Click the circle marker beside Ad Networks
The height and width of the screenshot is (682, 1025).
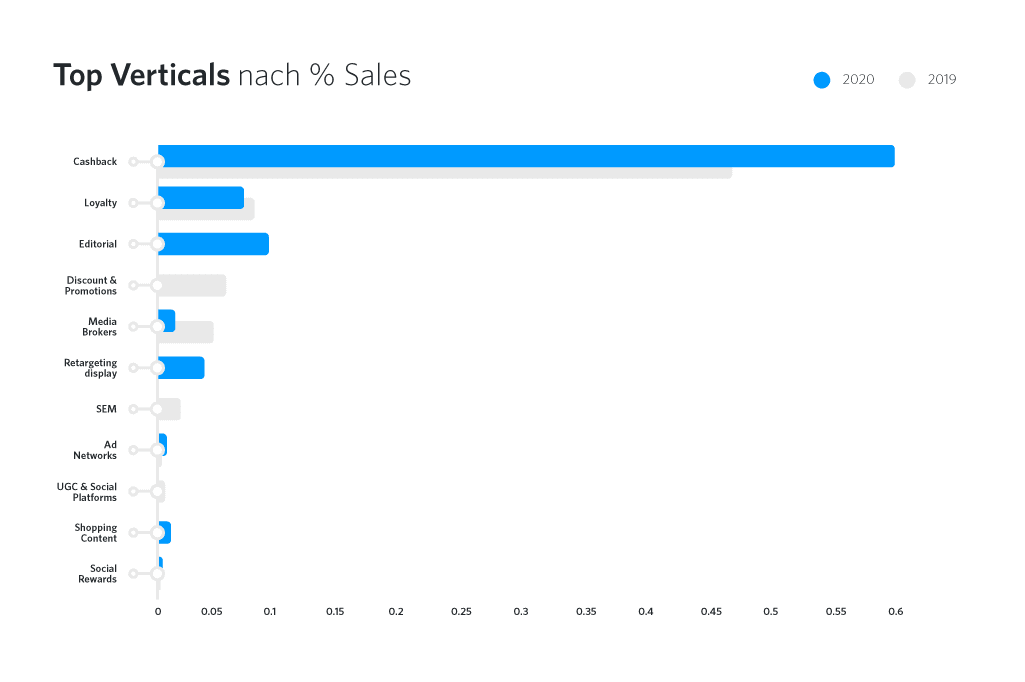[157, 450]
